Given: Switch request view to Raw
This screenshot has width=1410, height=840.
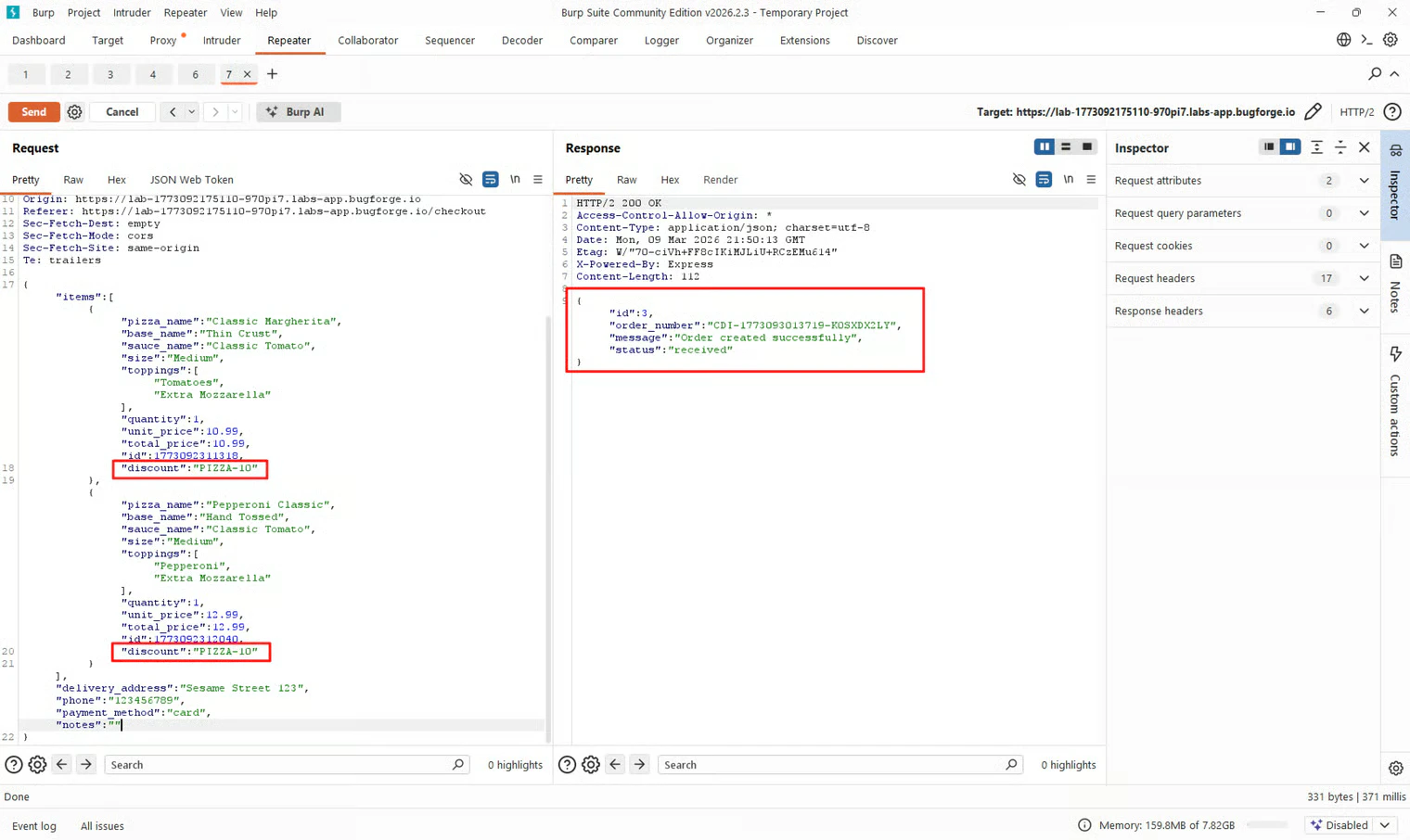Looking at the screenshot, I should click(x=73, y=180).
